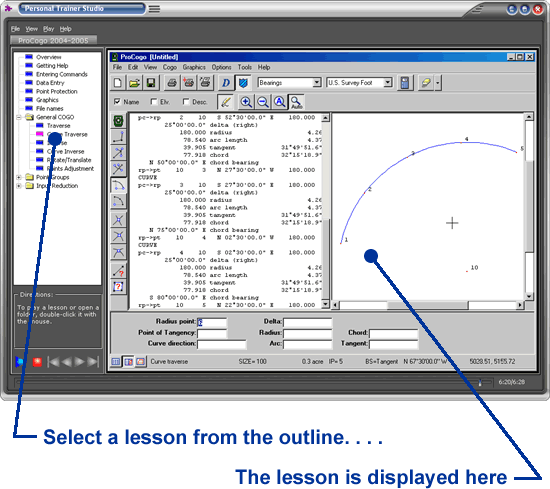Viewport: 550px width, 489px height.
Task: Click the first view mode icon in status bar
Action: (115, 361)
